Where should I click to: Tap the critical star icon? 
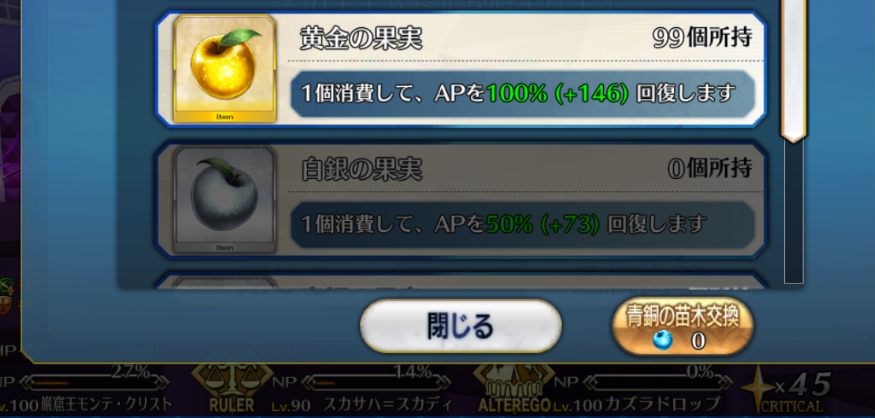757,388
